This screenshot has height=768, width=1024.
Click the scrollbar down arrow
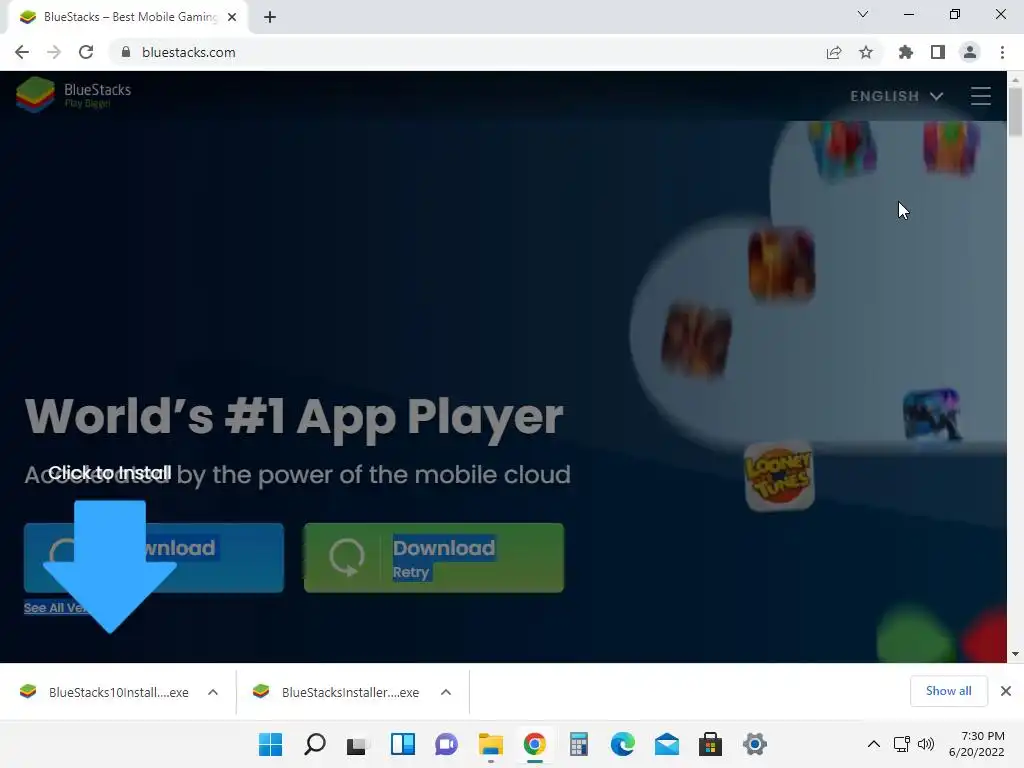point(1015,654)
